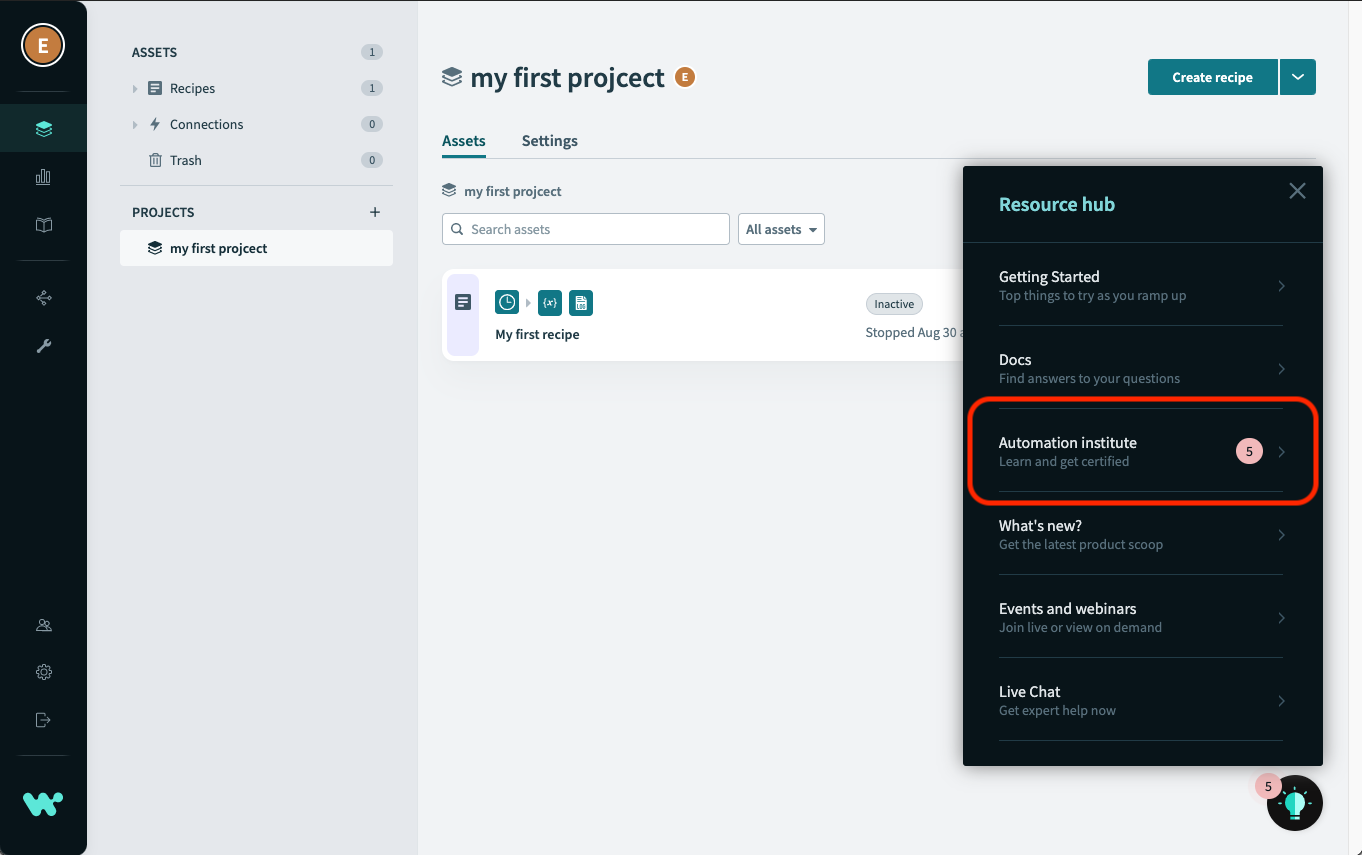Expand the Connections tree item arrow

(x=135, y=125)
